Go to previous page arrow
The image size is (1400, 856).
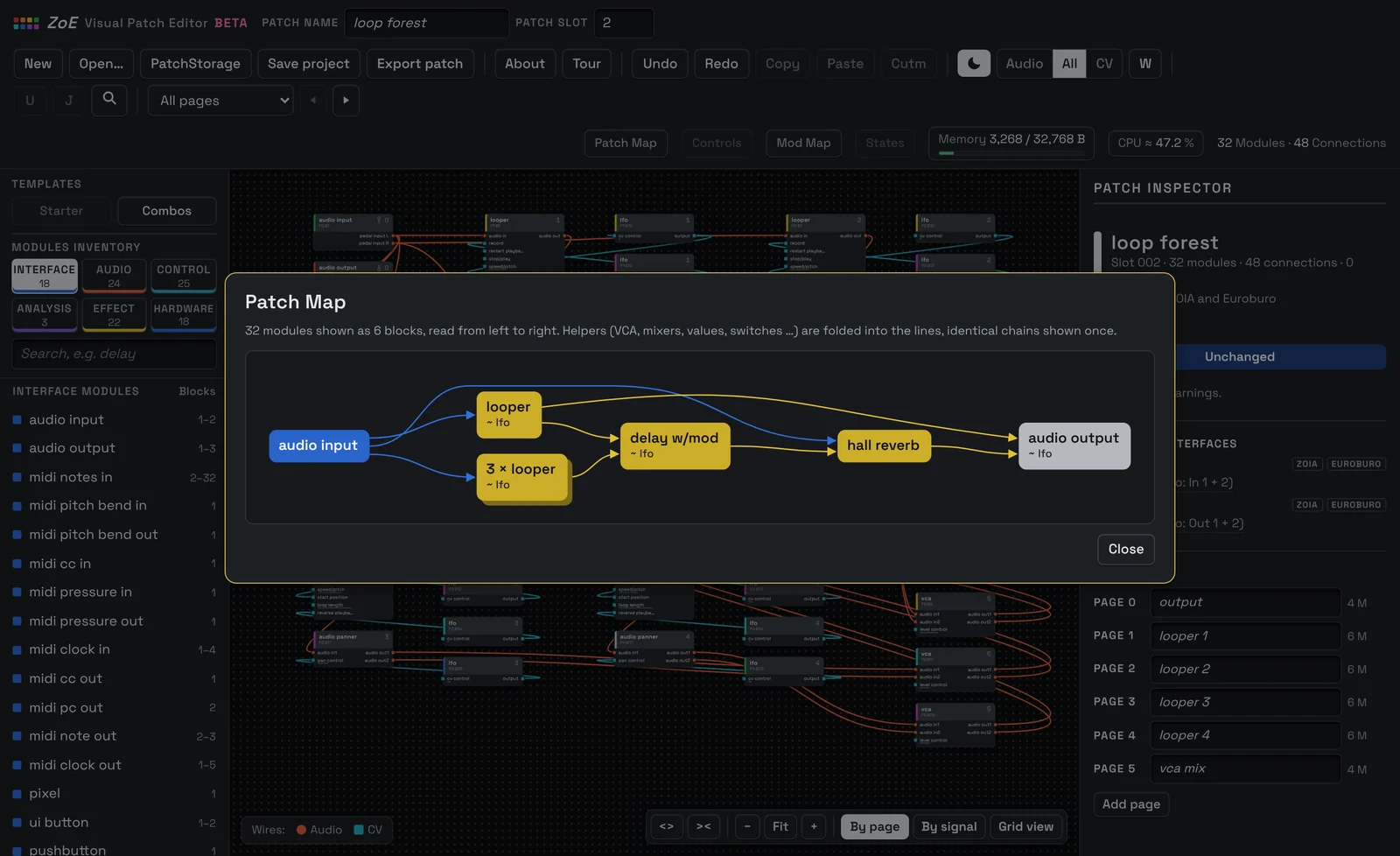[313, 100]
